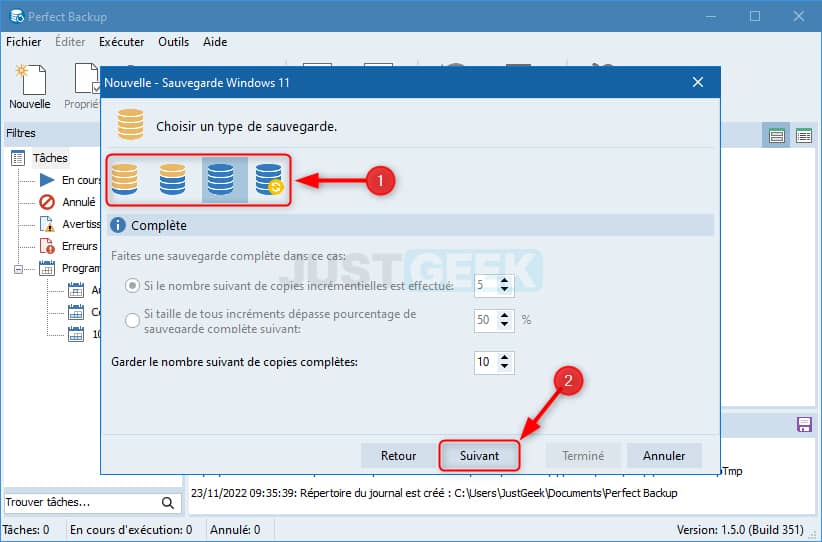The image size is (822, 542).
Task: Open the Éditer menu
Action: (70, 42)
